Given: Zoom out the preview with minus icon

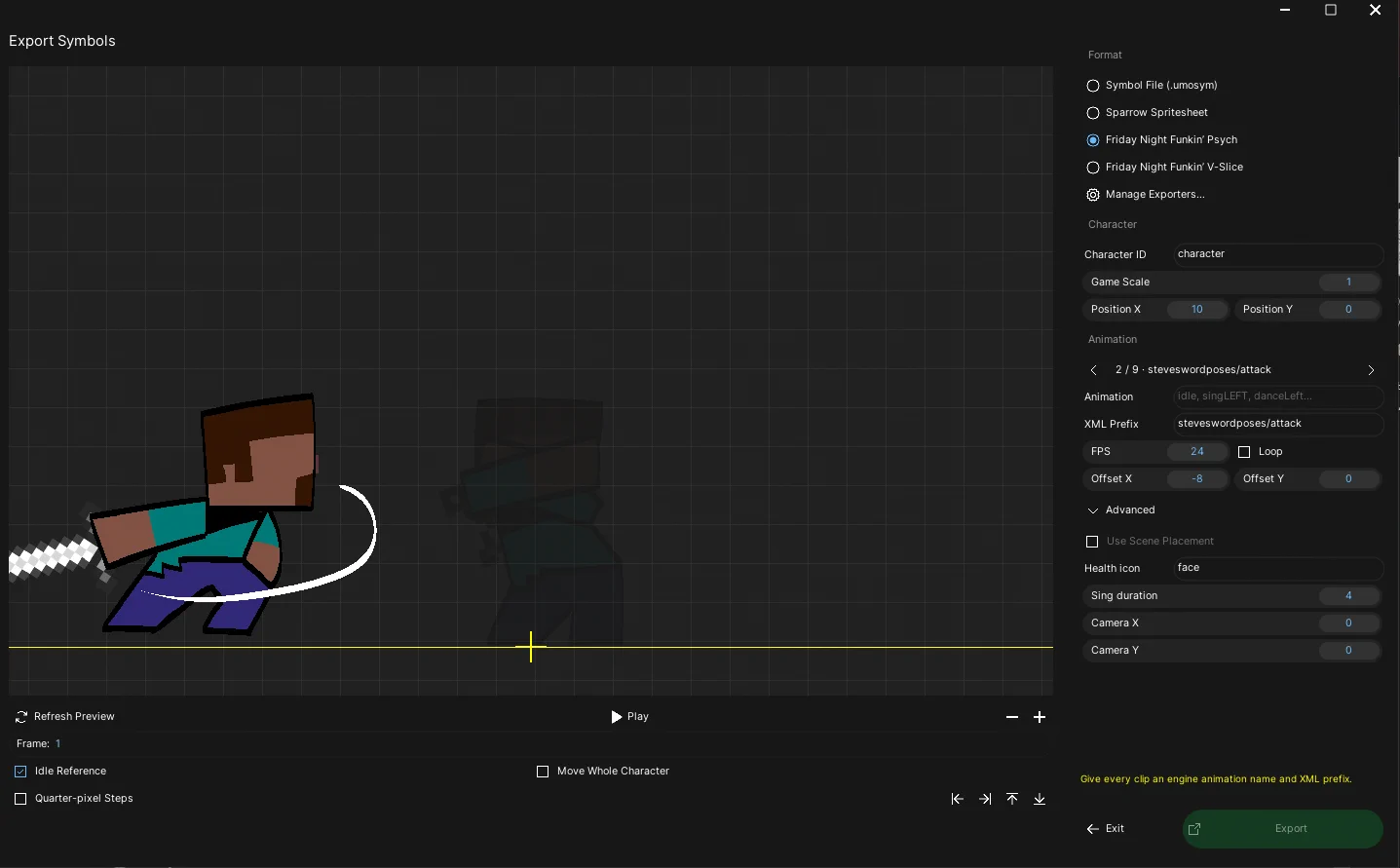Looking at the screenshot, I should 1012,717.
